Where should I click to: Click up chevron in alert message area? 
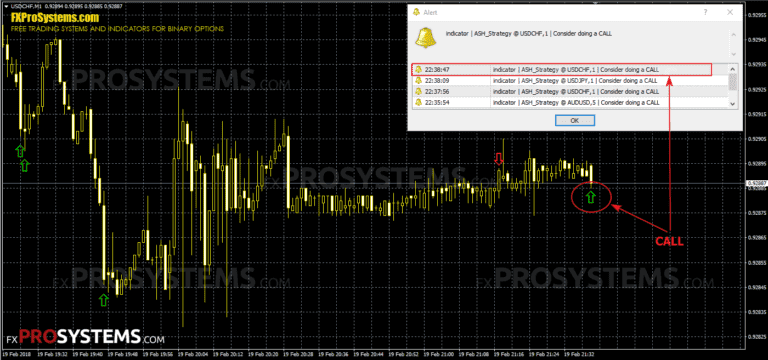[733, 35]
